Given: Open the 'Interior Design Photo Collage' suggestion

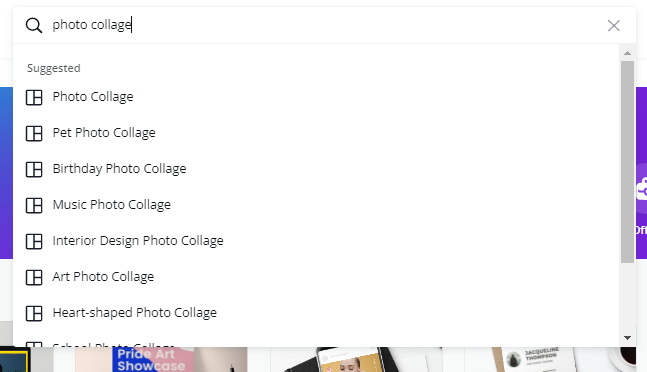Looking at the screenshot, I should coord(316,241).
